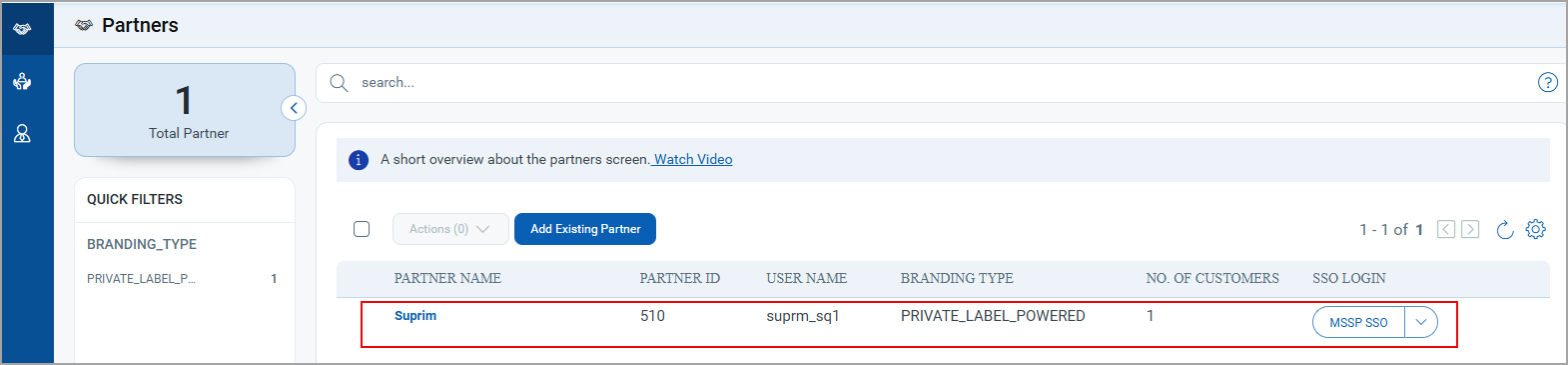Click the MSSP SSO button

[x=1358, y=322]
